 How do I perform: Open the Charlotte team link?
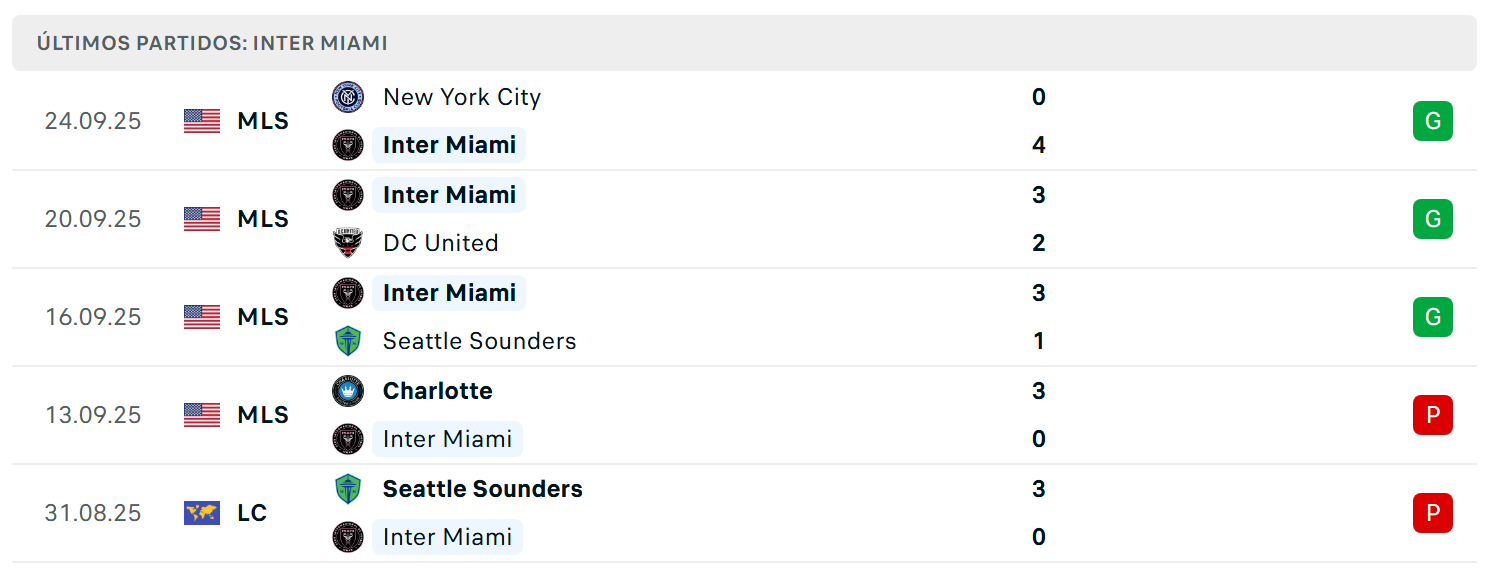437,391
